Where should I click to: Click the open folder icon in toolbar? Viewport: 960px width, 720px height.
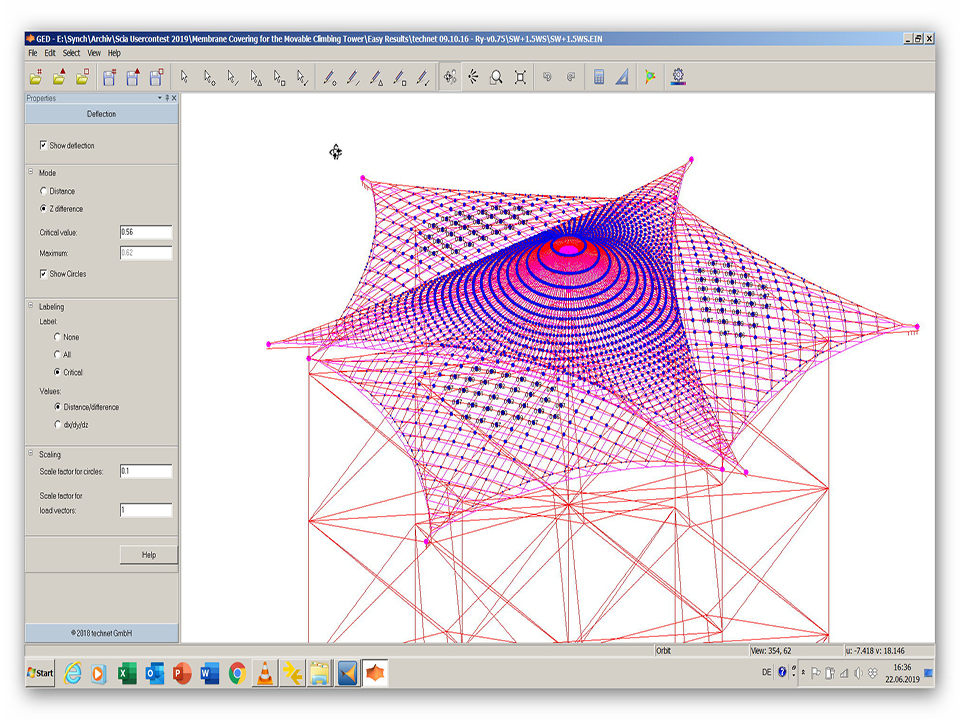[36, 77]
